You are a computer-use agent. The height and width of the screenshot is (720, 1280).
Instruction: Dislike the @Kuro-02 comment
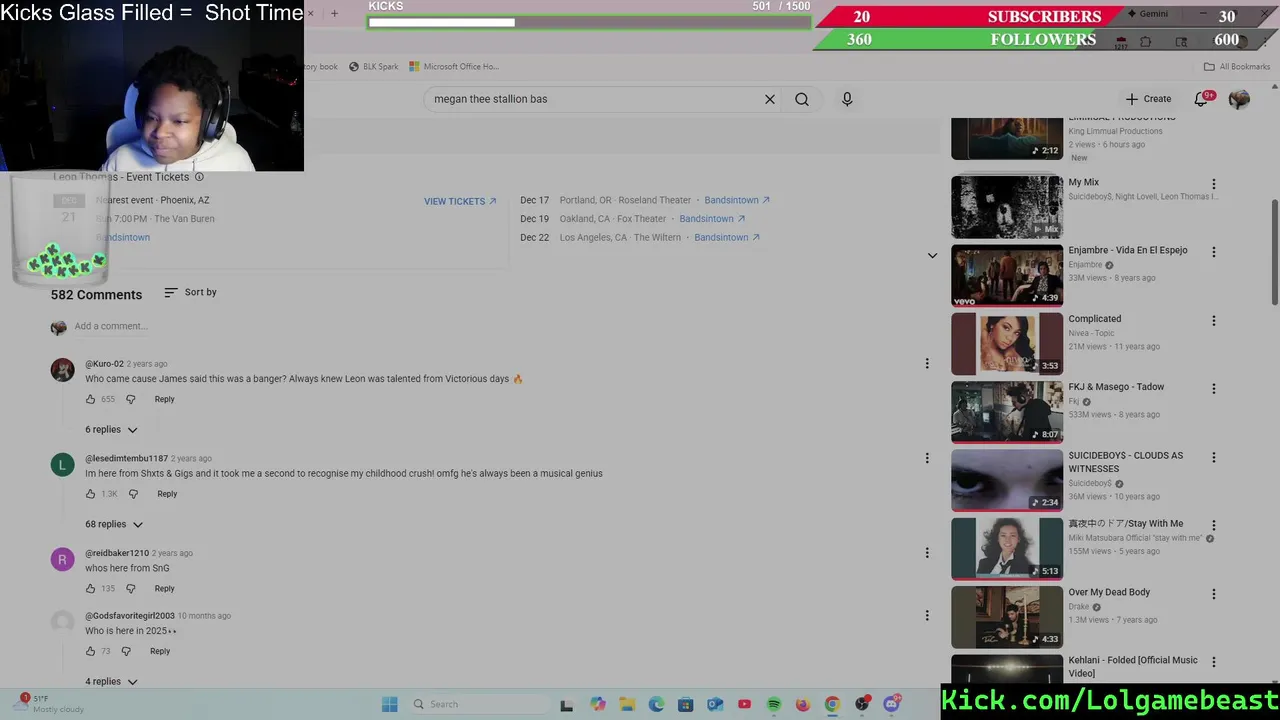[130, 399]
